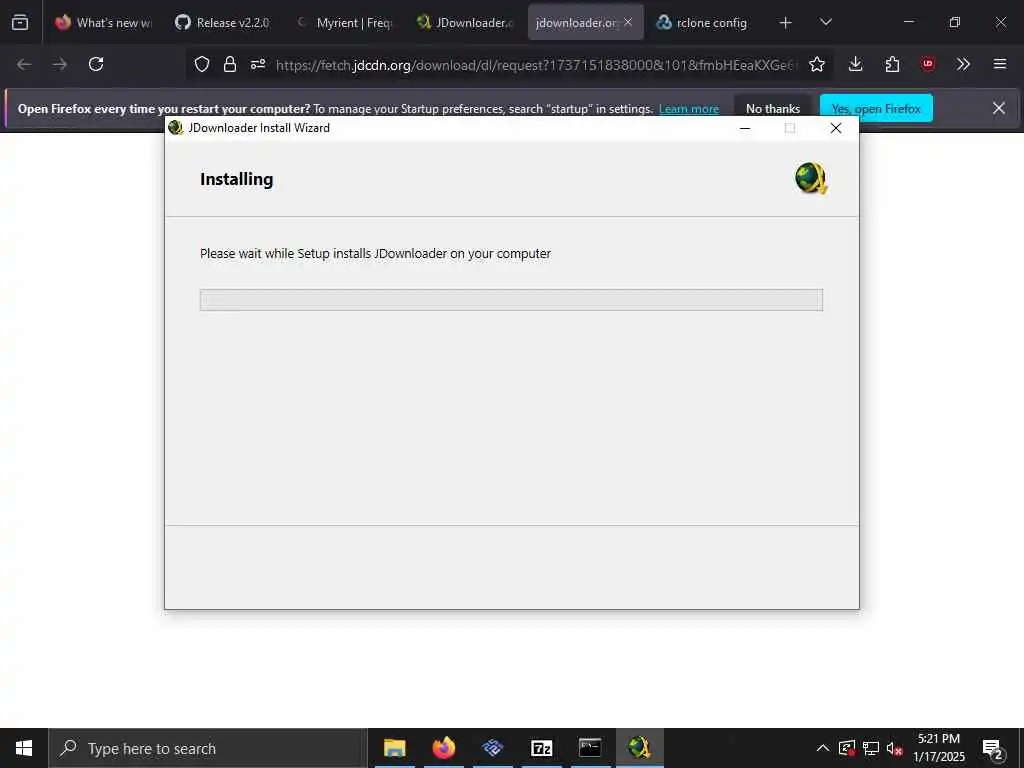Click the installation progress bar
The height and width of the screenshot is (768, 1024).
pos(511,300)
